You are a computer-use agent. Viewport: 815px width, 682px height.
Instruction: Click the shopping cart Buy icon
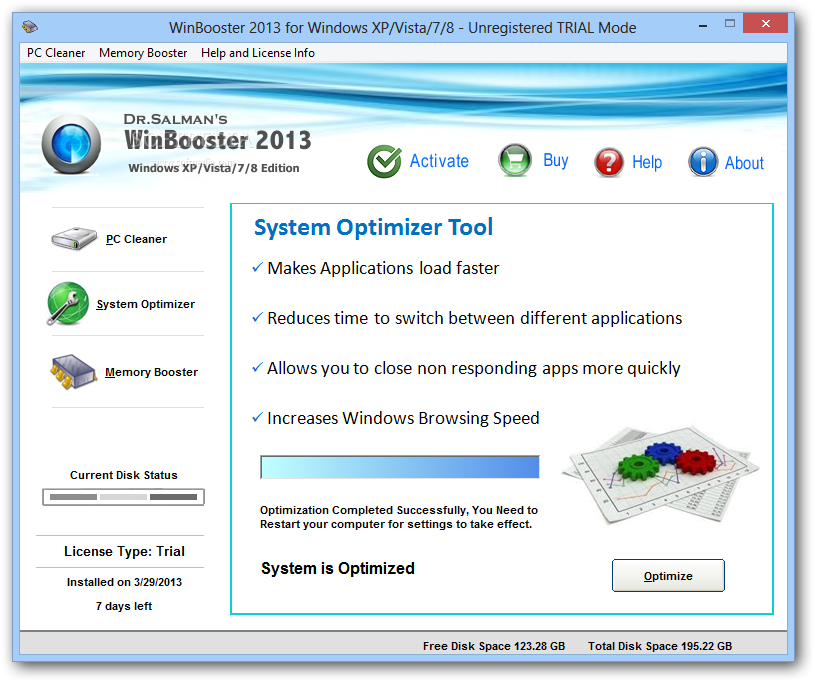tap(515, 160)
